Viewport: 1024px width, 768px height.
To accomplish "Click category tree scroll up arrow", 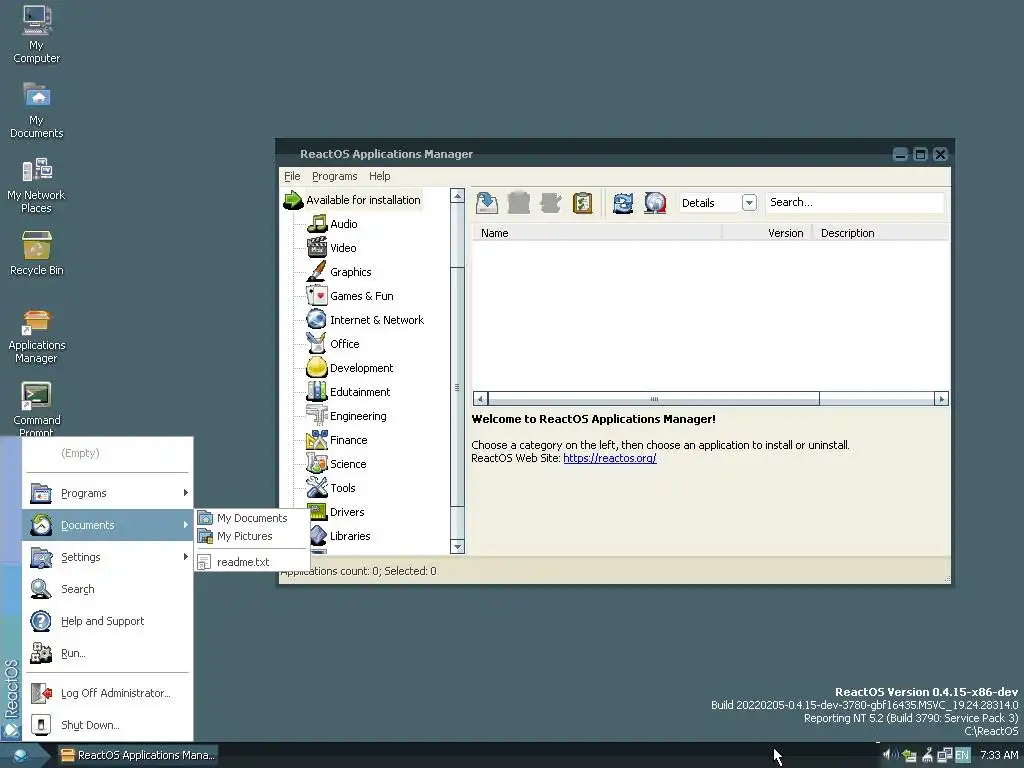I will pos(458,196).
